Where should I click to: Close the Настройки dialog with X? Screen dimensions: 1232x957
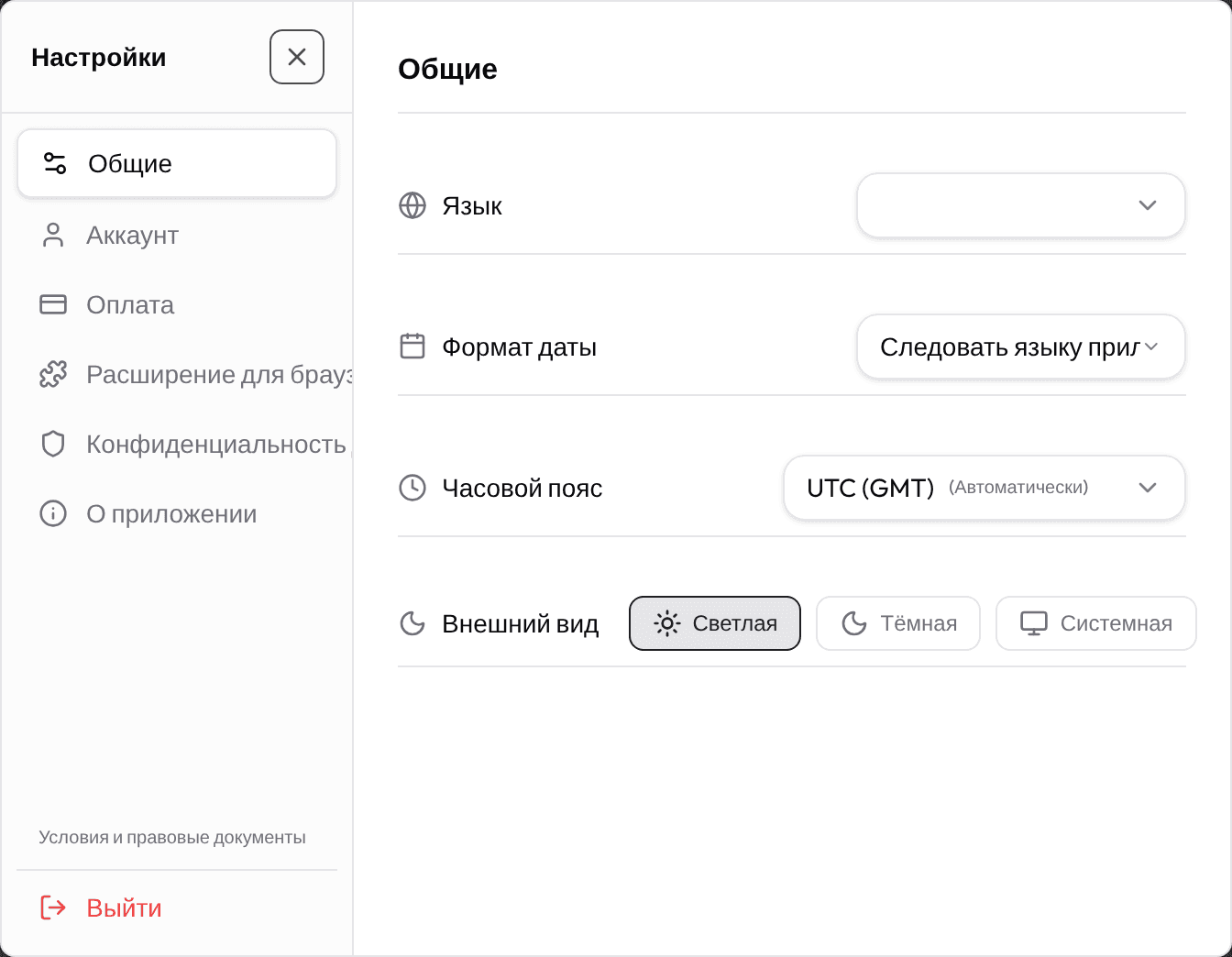click(297, 57)
